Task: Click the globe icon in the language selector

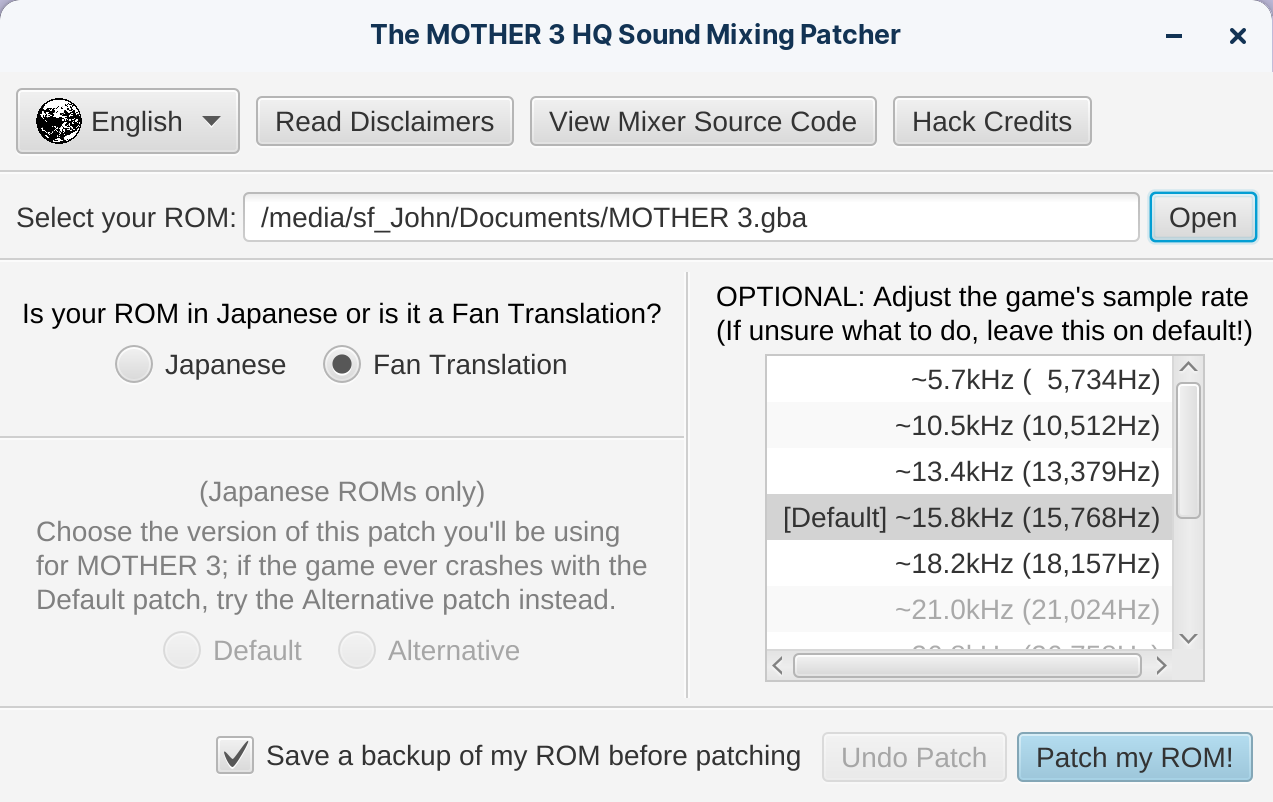Action: [59, 121]
